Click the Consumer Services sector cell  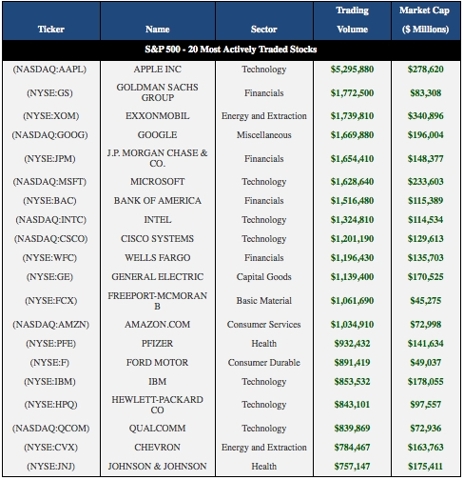tap(264, 324)
